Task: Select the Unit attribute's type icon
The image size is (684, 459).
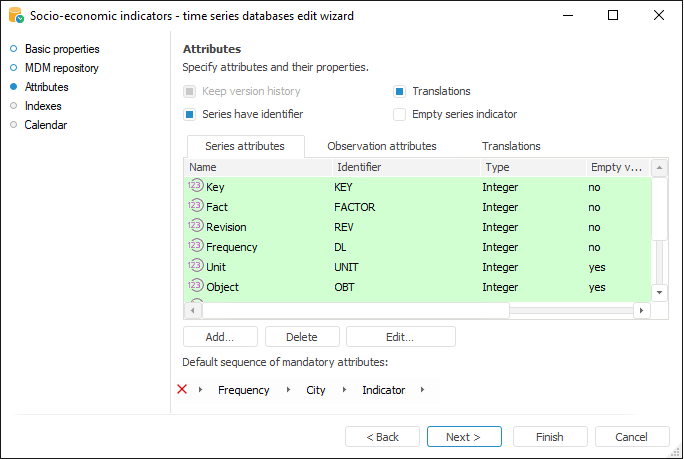Action: pyautogui.click(x=196, y=267)
